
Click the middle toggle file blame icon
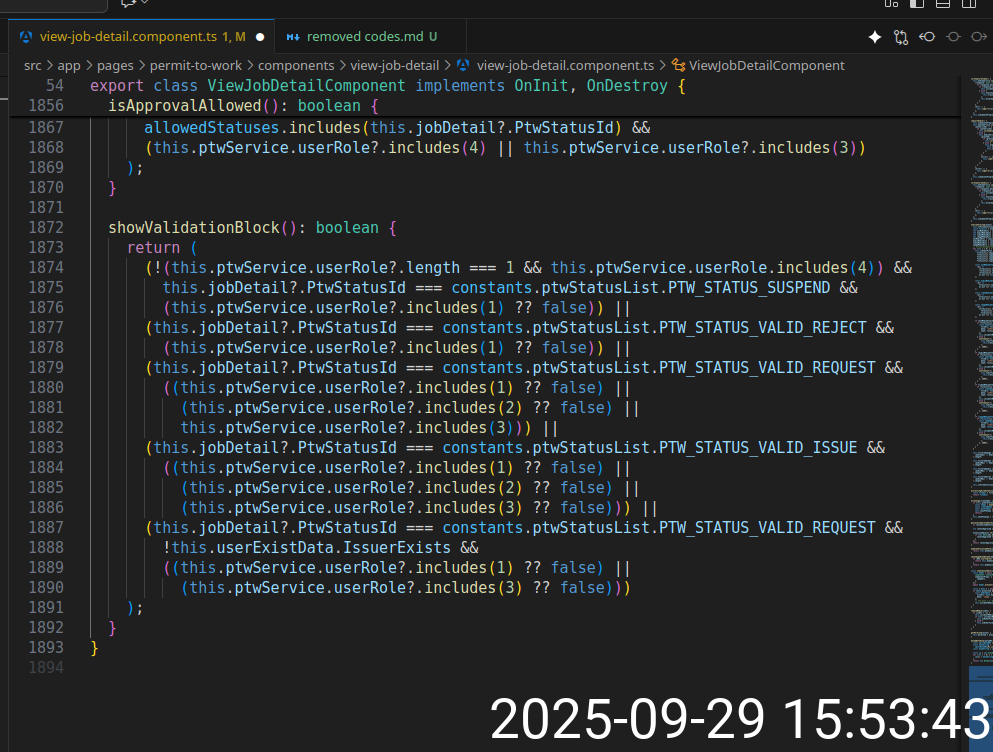point(953,37)
